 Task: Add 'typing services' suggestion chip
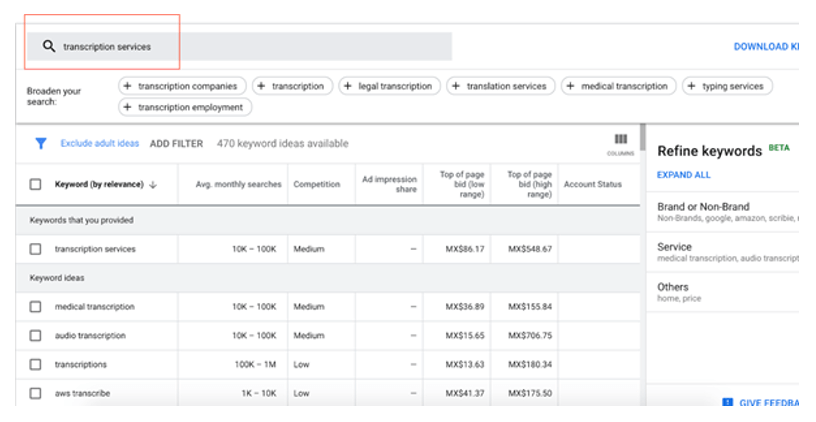pos(725,87)
